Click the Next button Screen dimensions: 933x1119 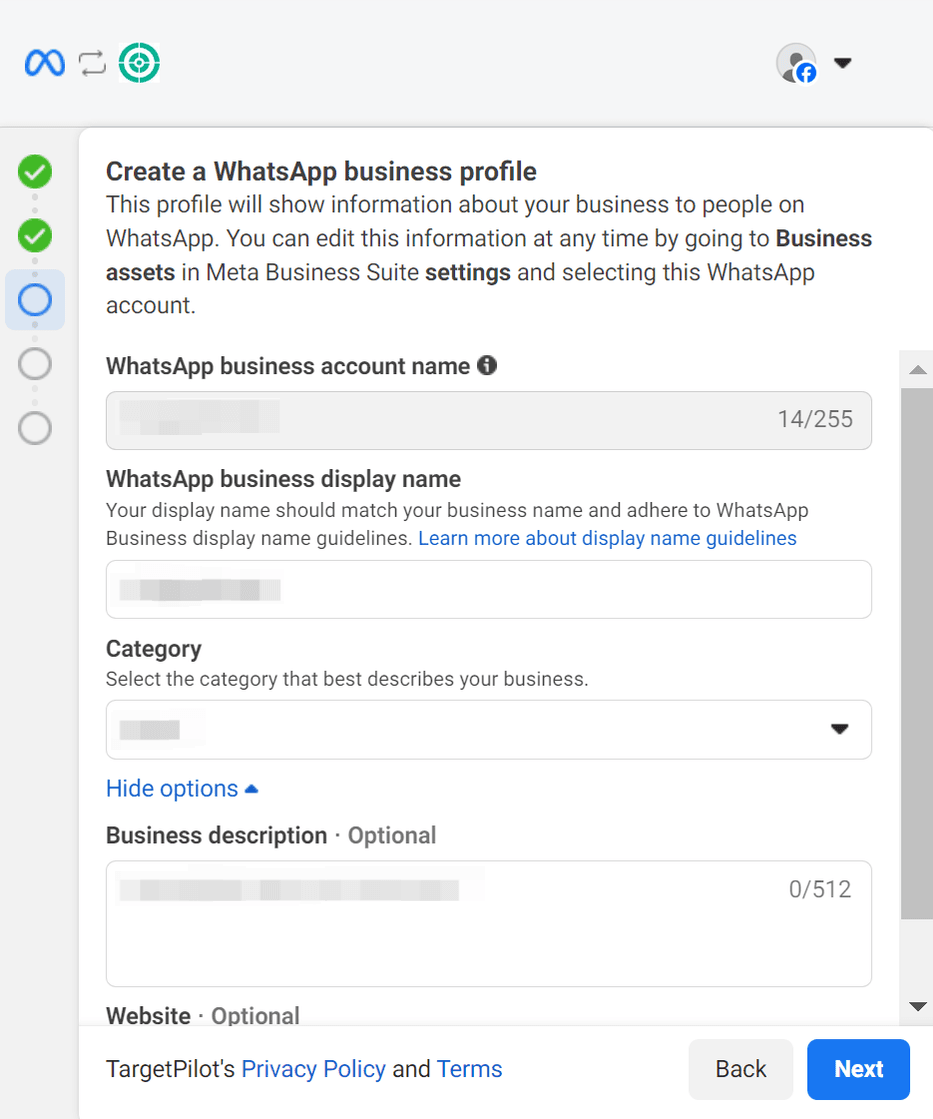tap(859, 1069)
